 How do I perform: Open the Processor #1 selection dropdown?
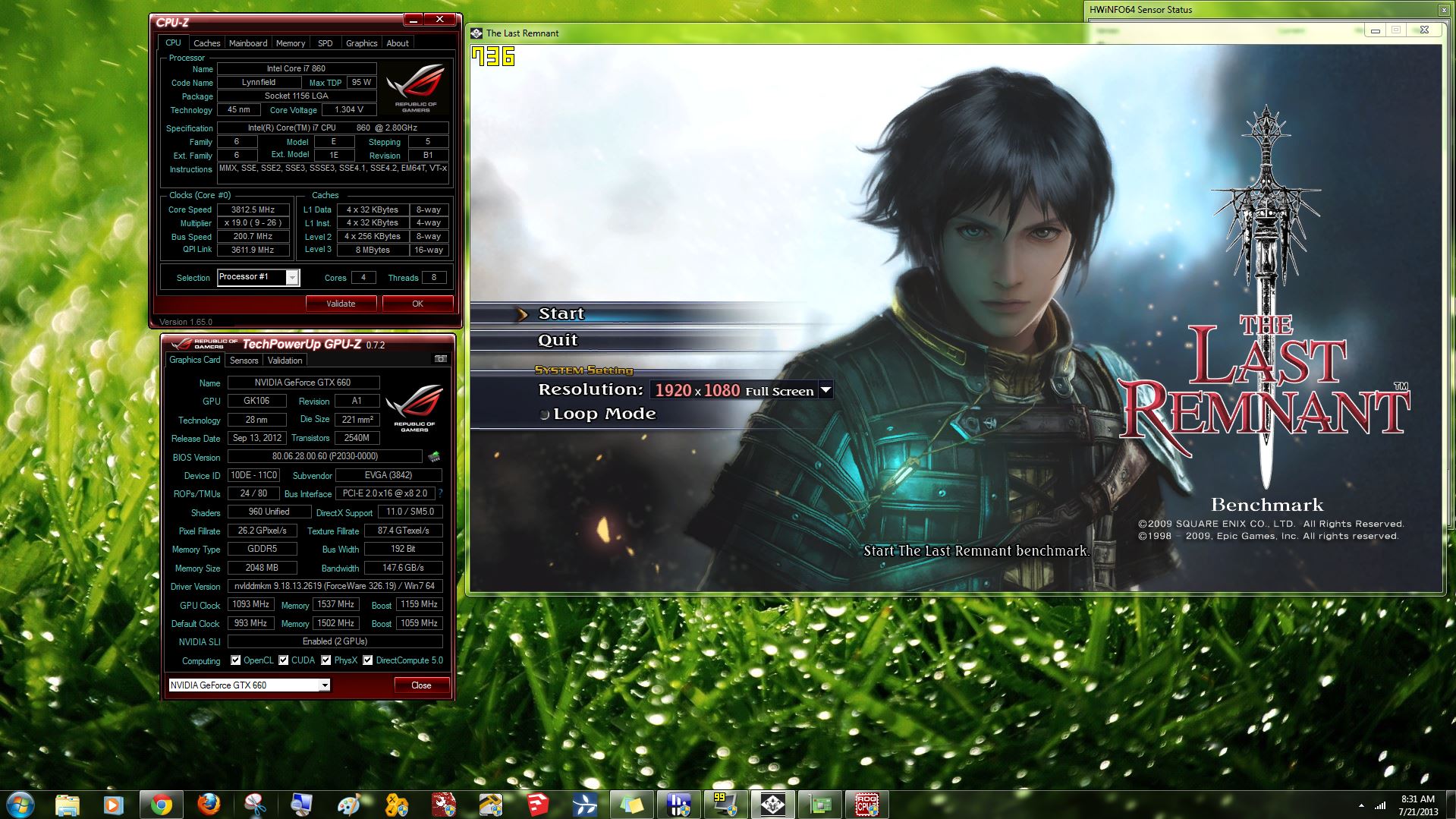pos(292,278)
